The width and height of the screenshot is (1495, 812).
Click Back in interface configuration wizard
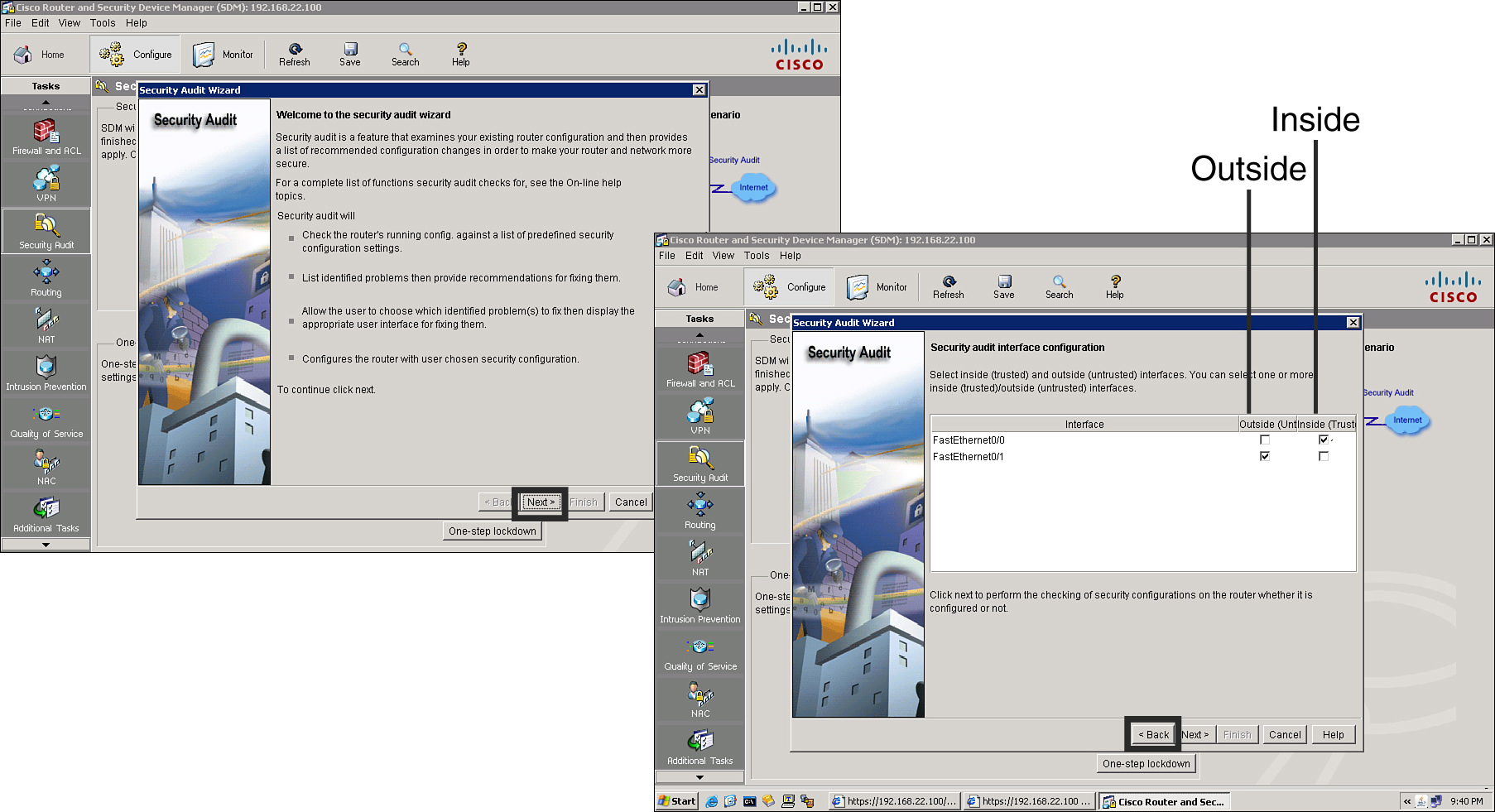[x=1153, y=735]
